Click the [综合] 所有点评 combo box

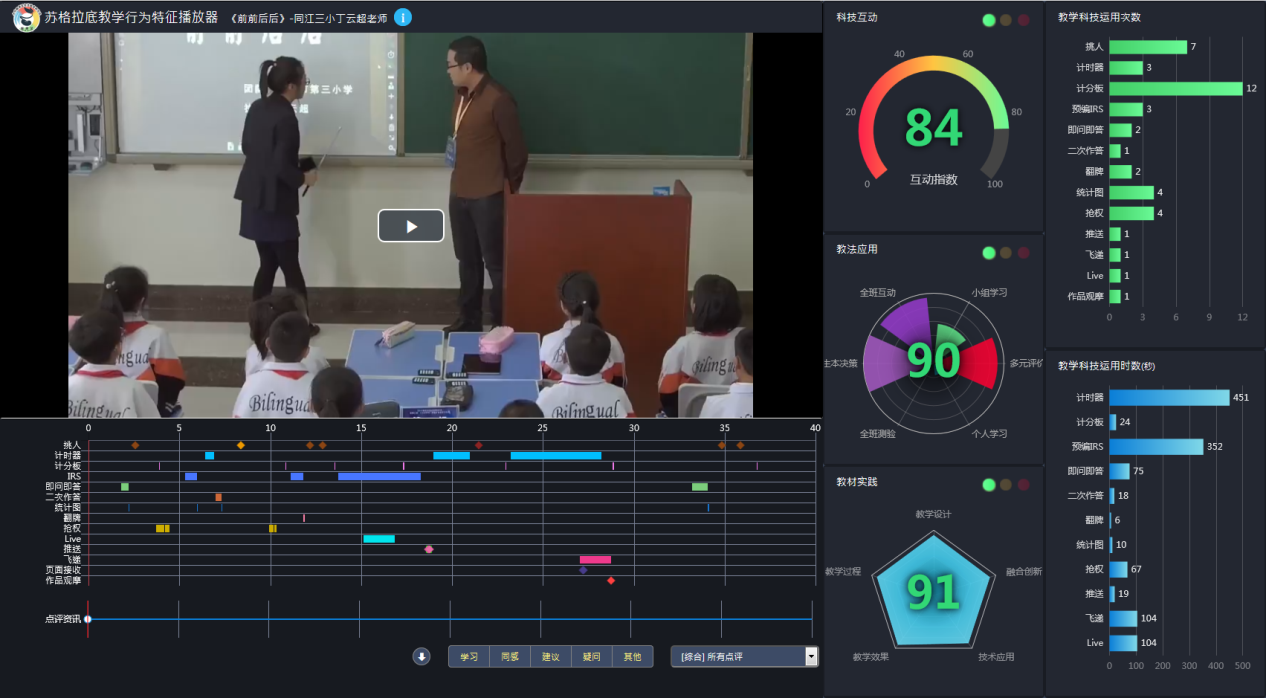click(x=737, y=657)
